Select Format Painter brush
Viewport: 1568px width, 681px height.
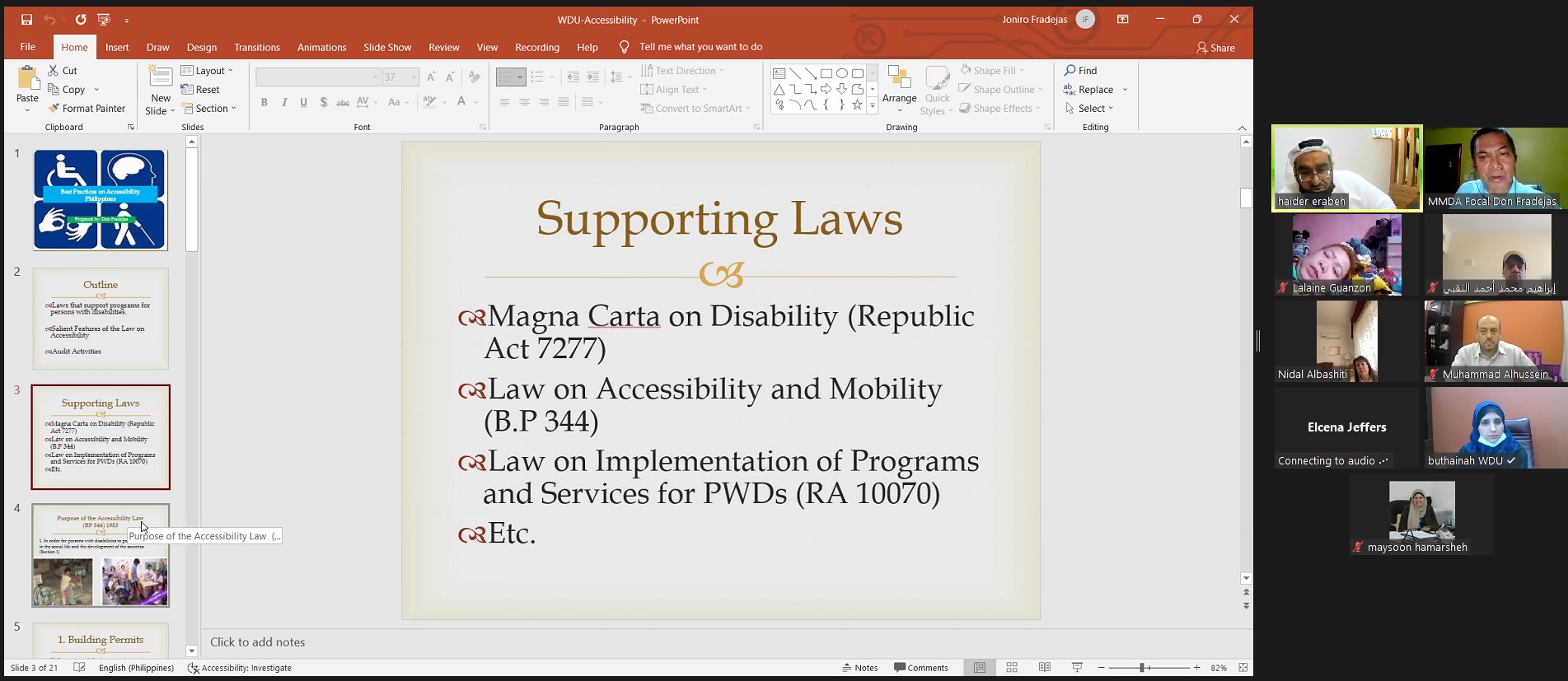tap(87, 109)
